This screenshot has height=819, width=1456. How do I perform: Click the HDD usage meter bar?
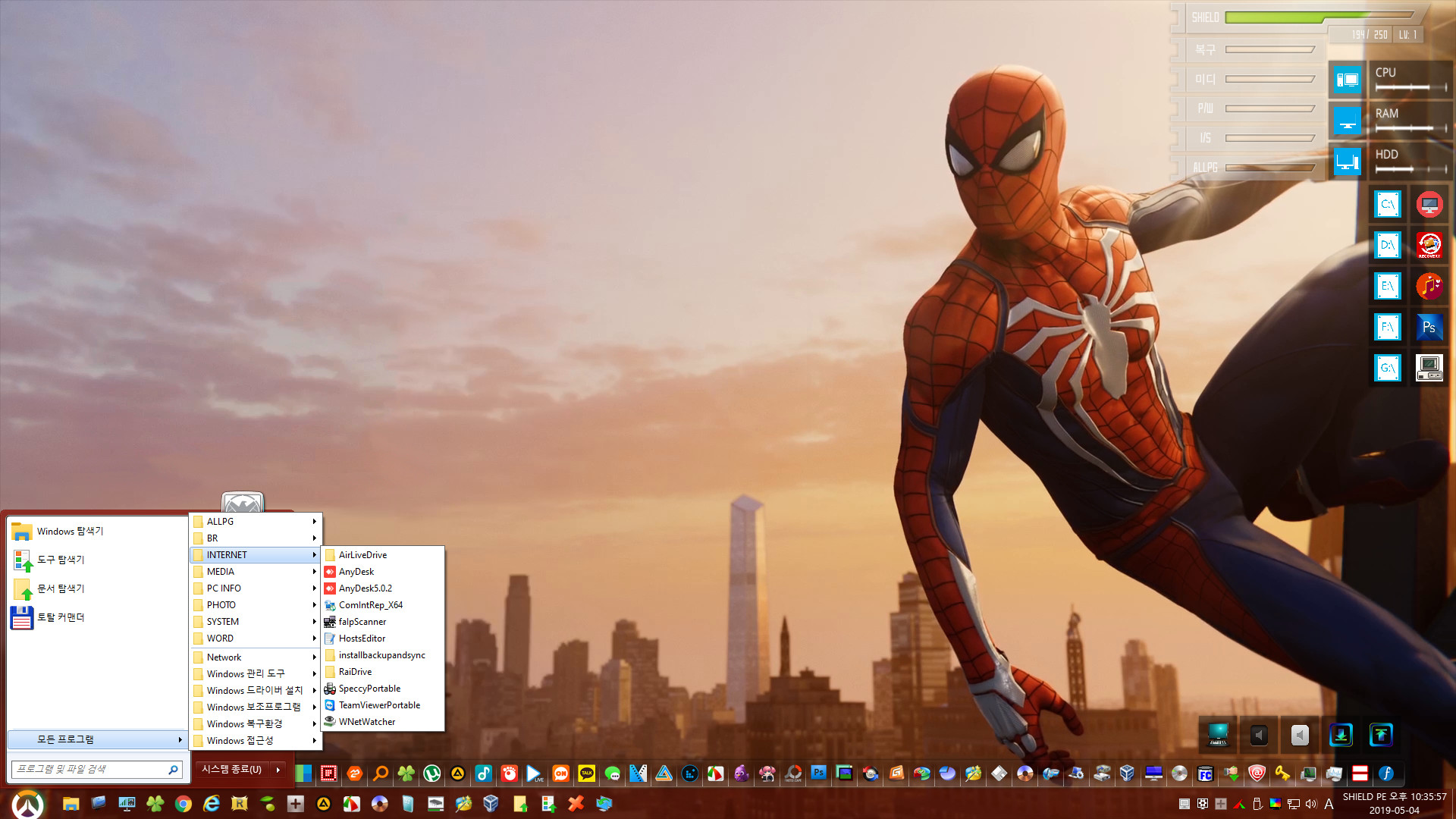1411,169
